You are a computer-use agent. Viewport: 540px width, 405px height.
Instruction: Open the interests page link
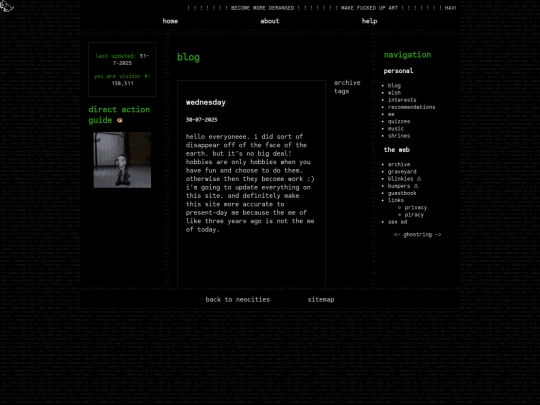pos(402,100)
